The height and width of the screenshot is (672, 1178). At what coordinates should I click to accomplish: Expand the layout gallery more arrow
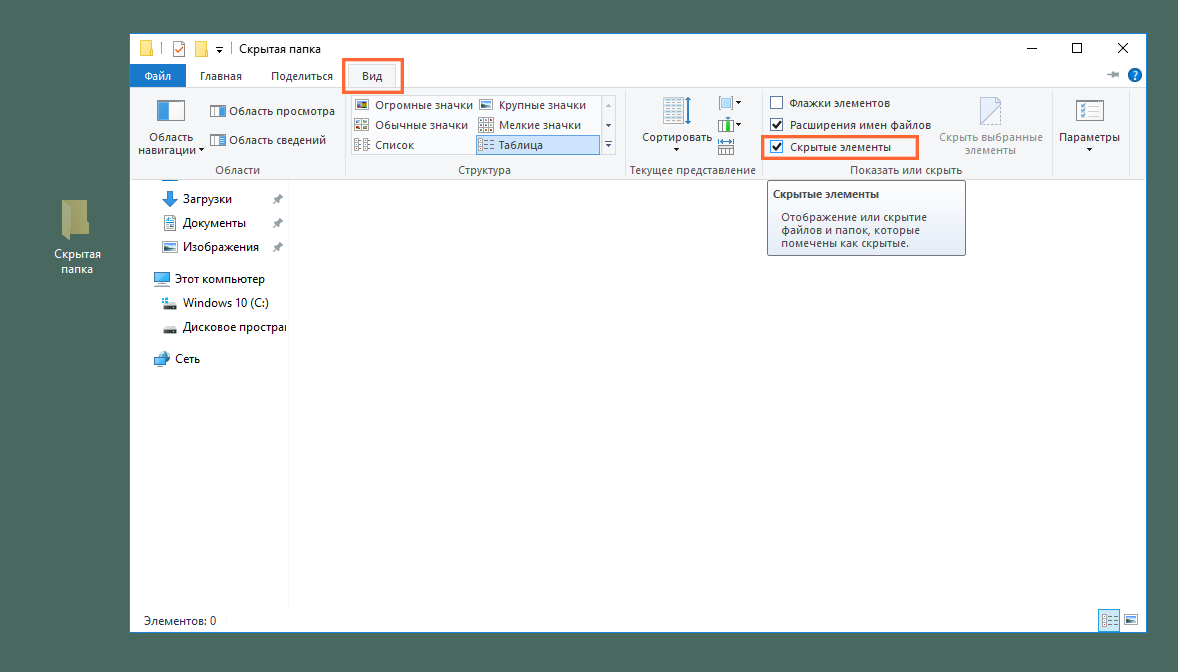point(609,144)
